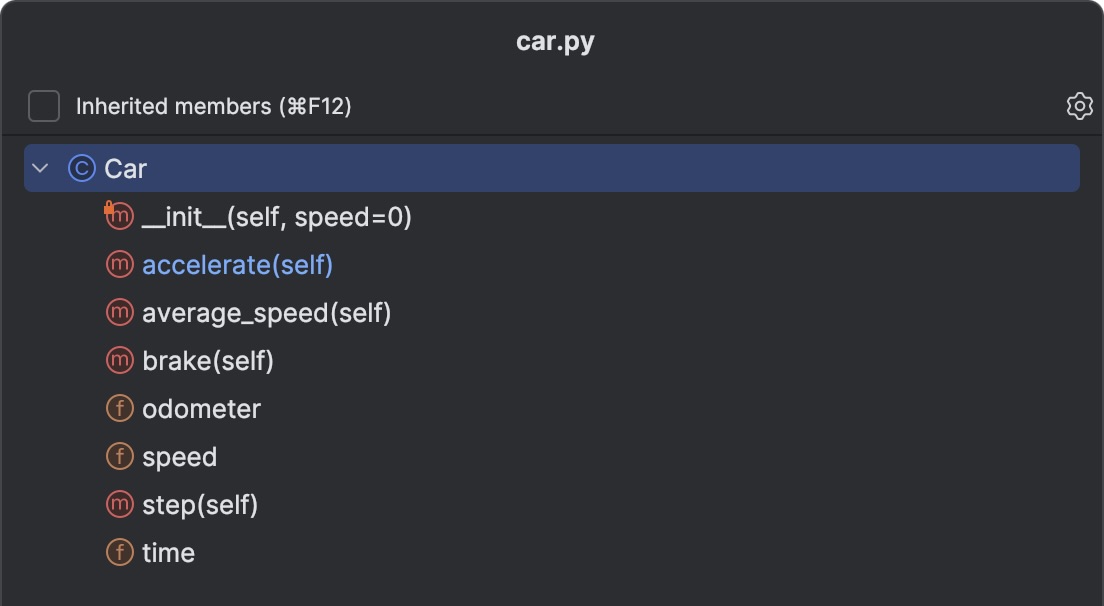Enable the Inherited members checkbox
Image resolution: width=1104 pixels, height=606 pixels.
click(x=43, y=106)
